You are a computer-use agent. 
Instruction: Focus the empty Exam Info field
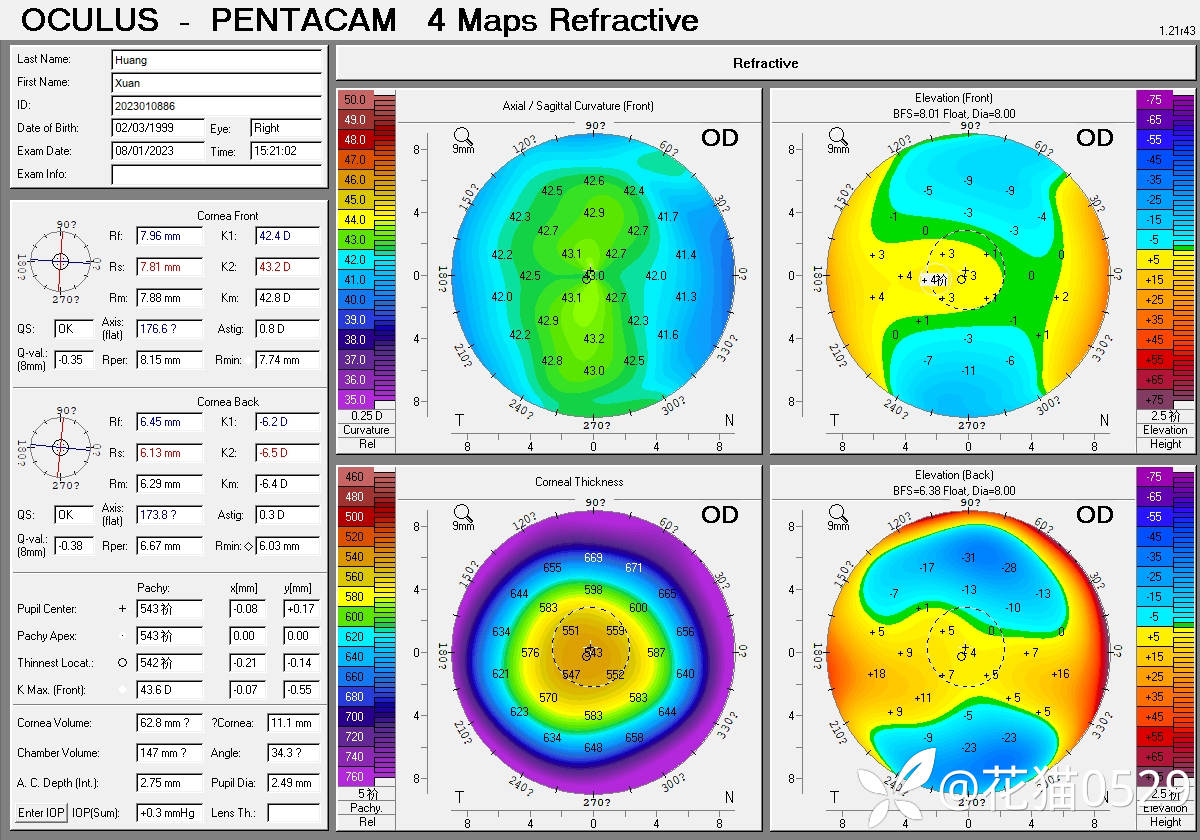click(216, 175)
